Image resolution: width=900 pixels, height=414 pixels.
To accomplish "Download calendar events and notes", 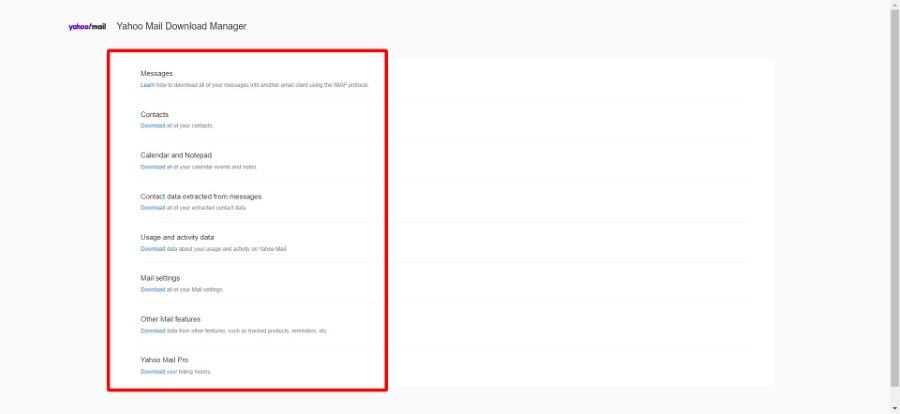I will 153,167.
